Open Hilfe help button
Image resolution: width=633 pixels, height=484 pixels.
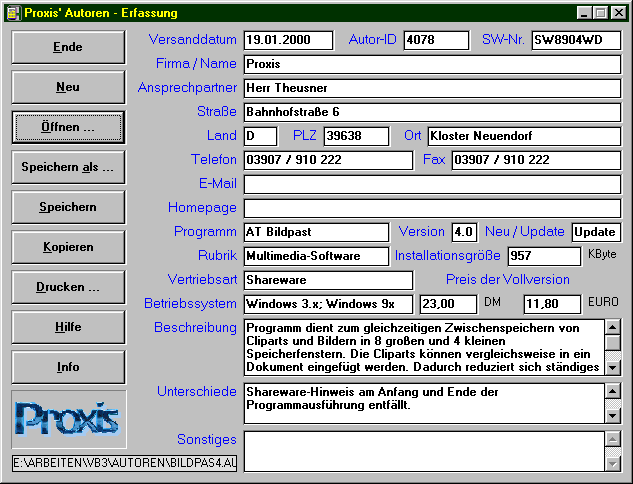(68, 327)
